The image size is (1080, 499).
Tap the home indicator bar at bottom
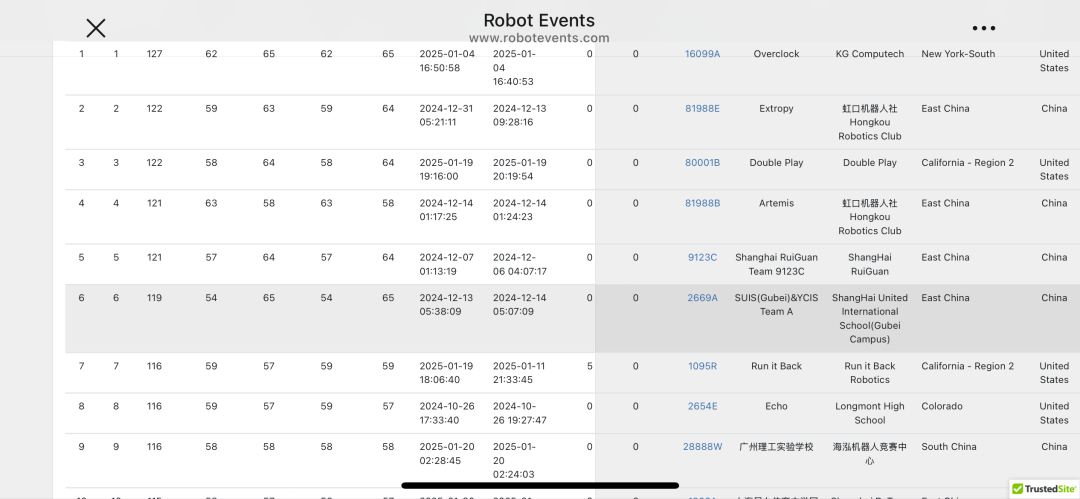click(540, 486)
